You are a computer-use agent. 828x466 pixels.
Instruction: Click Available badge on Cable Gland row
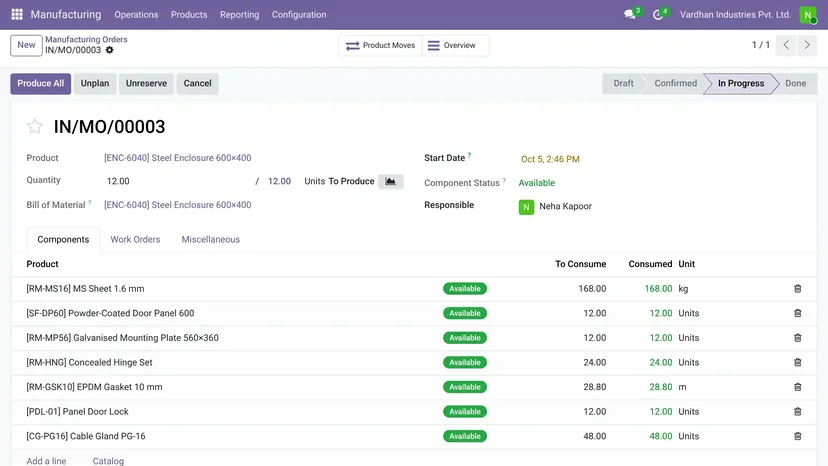465,436
